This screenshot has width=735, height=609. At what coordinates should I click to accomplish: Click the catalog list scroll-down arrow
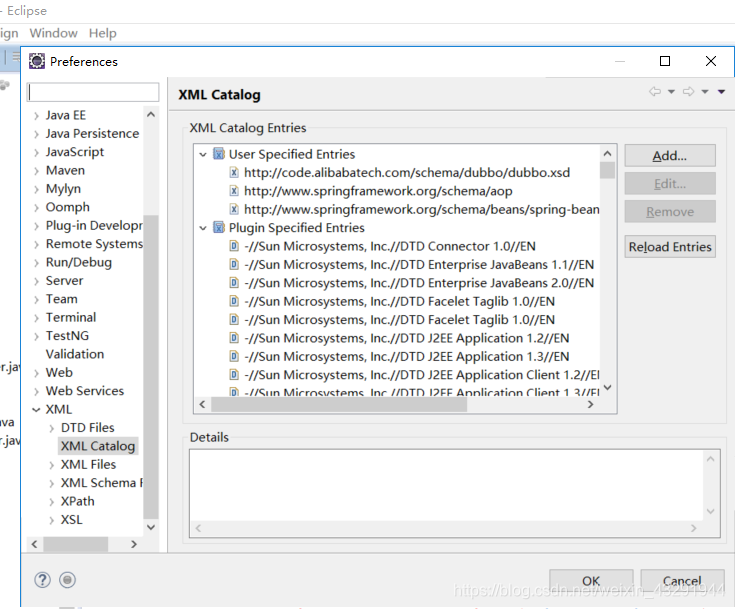pyautogui.click(x=608, y=388)
